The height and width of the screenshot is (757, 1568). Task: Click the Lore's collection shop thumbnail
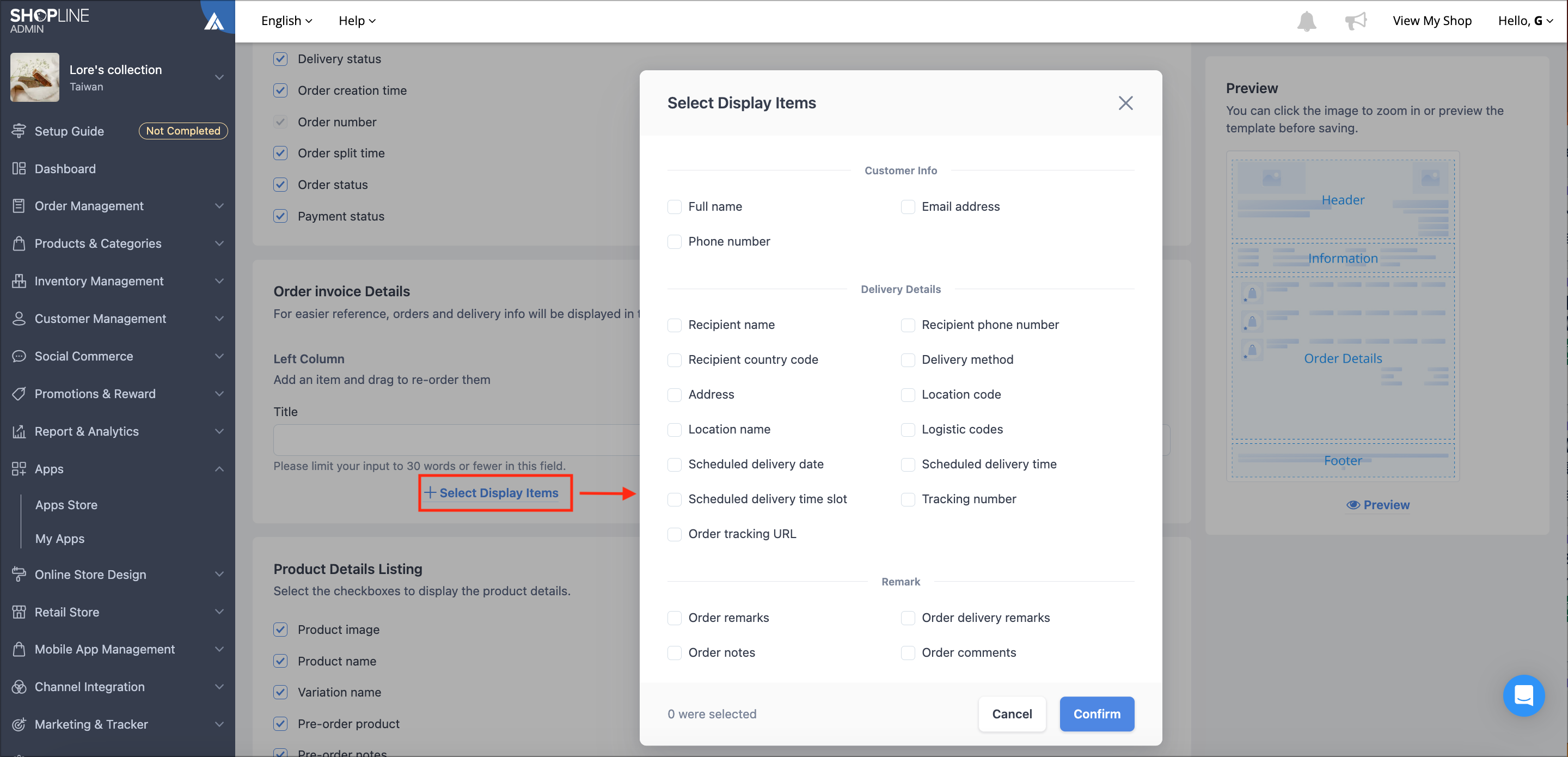coord(35,77)
